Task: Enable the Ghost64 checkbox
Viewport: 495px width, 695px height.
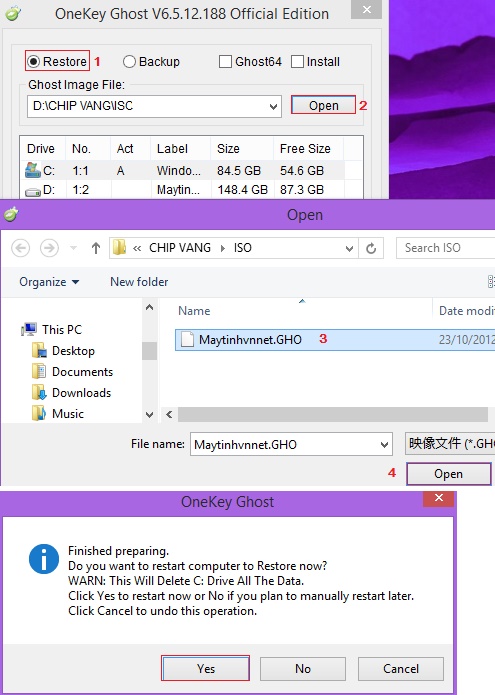Action: pyautogui.click(x=225, y=61)
